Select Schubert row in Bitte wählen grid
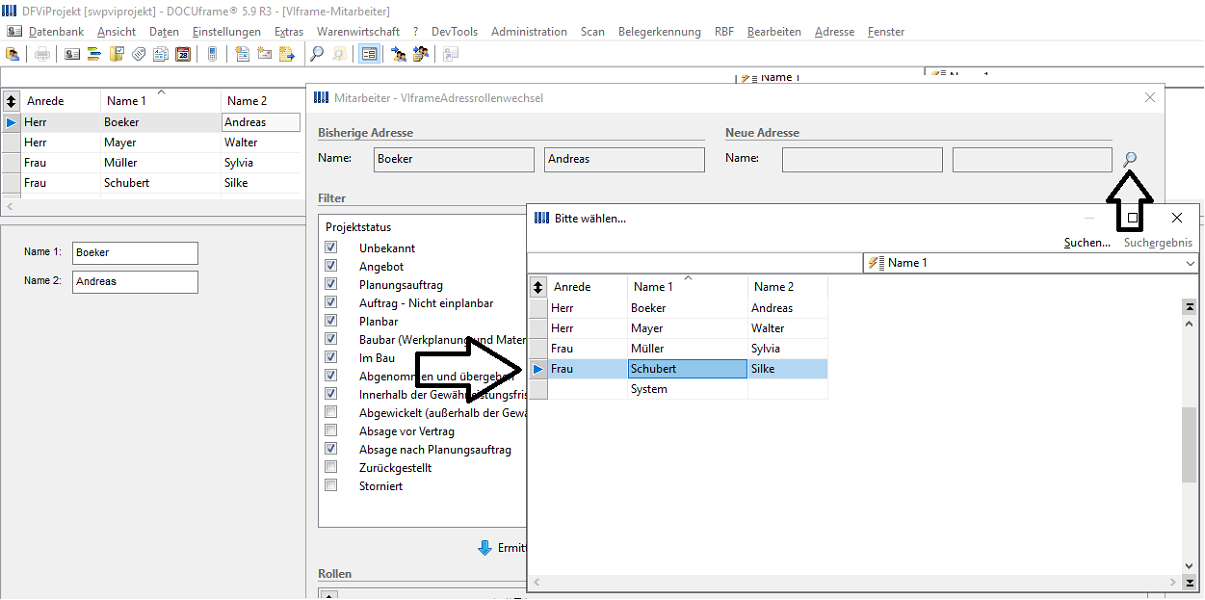The image size is (1205, 600). click(688, 369)
